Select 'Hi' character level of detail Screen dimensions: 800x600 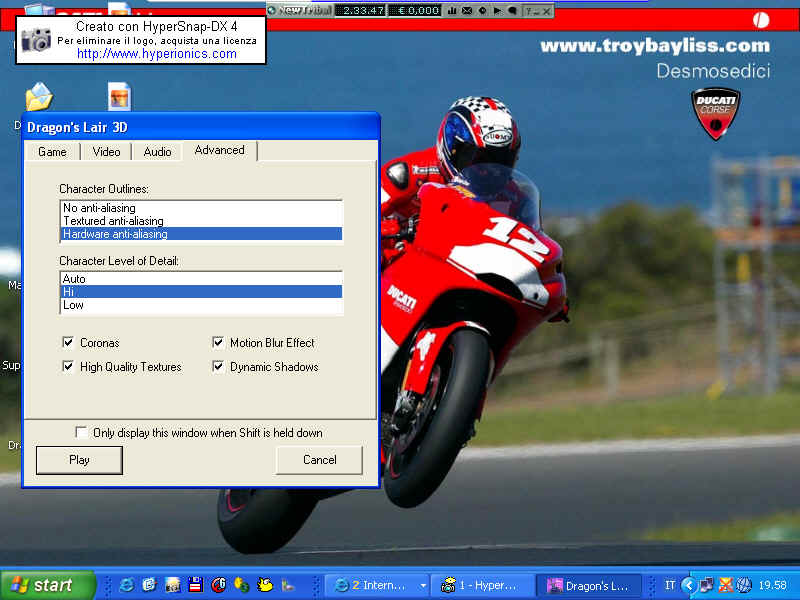point(201,292)
